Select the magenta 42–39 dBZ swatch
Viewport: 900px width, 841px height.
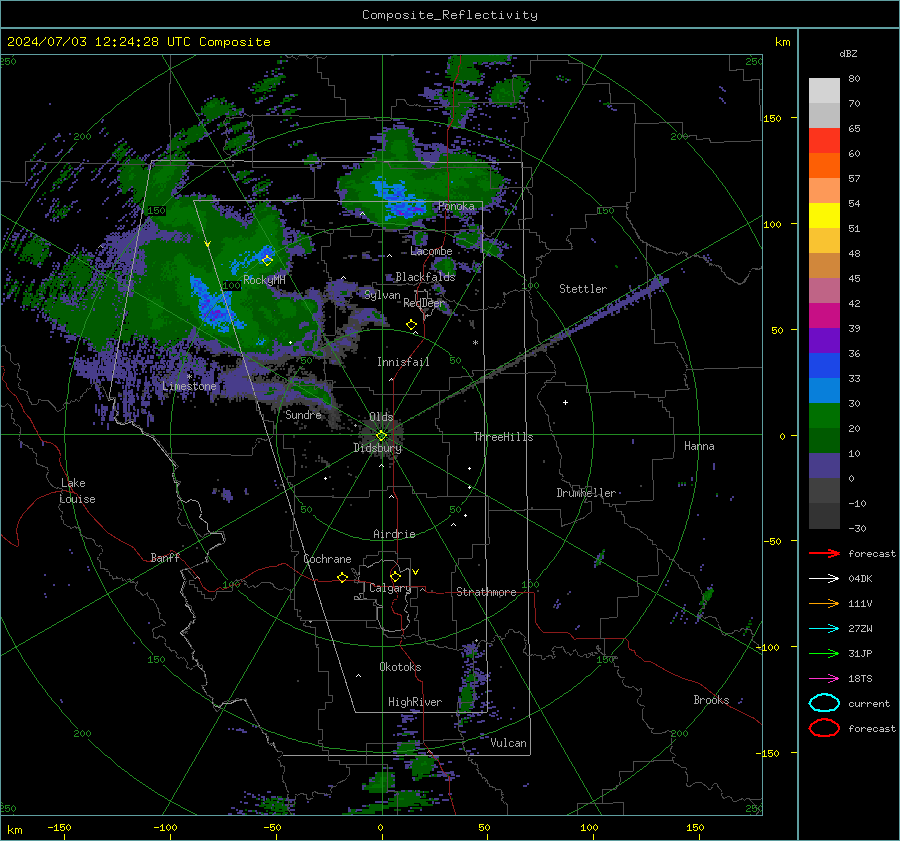click(824, 316)
